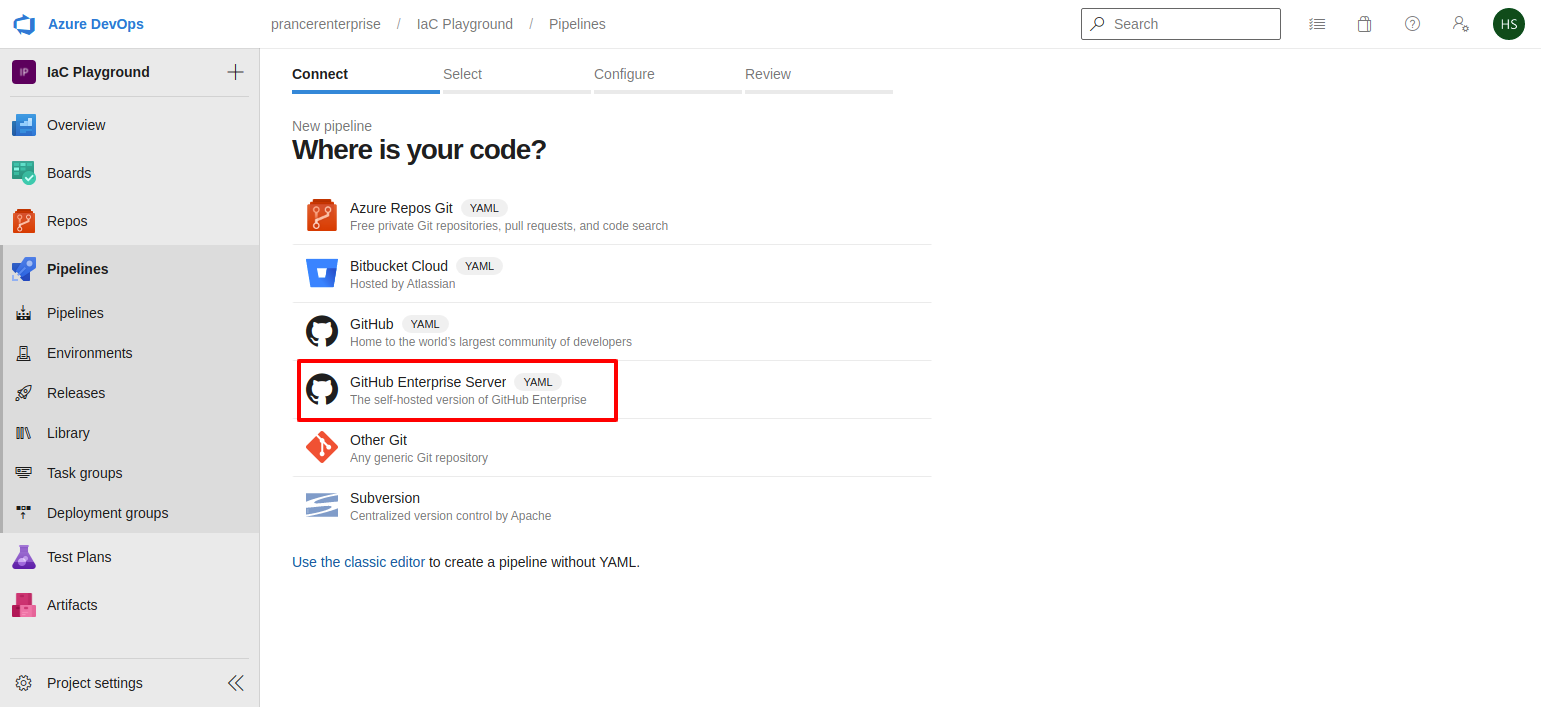Click the IaC Playground project avatar icon
This screenshot has height=707, width=1541.
click(24, 72)
